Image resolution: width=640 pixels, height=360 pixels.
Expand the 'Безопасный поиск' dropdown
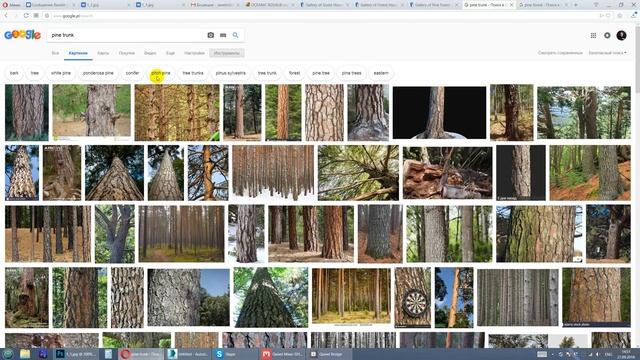pyautogui.click(x=607, y=53)
